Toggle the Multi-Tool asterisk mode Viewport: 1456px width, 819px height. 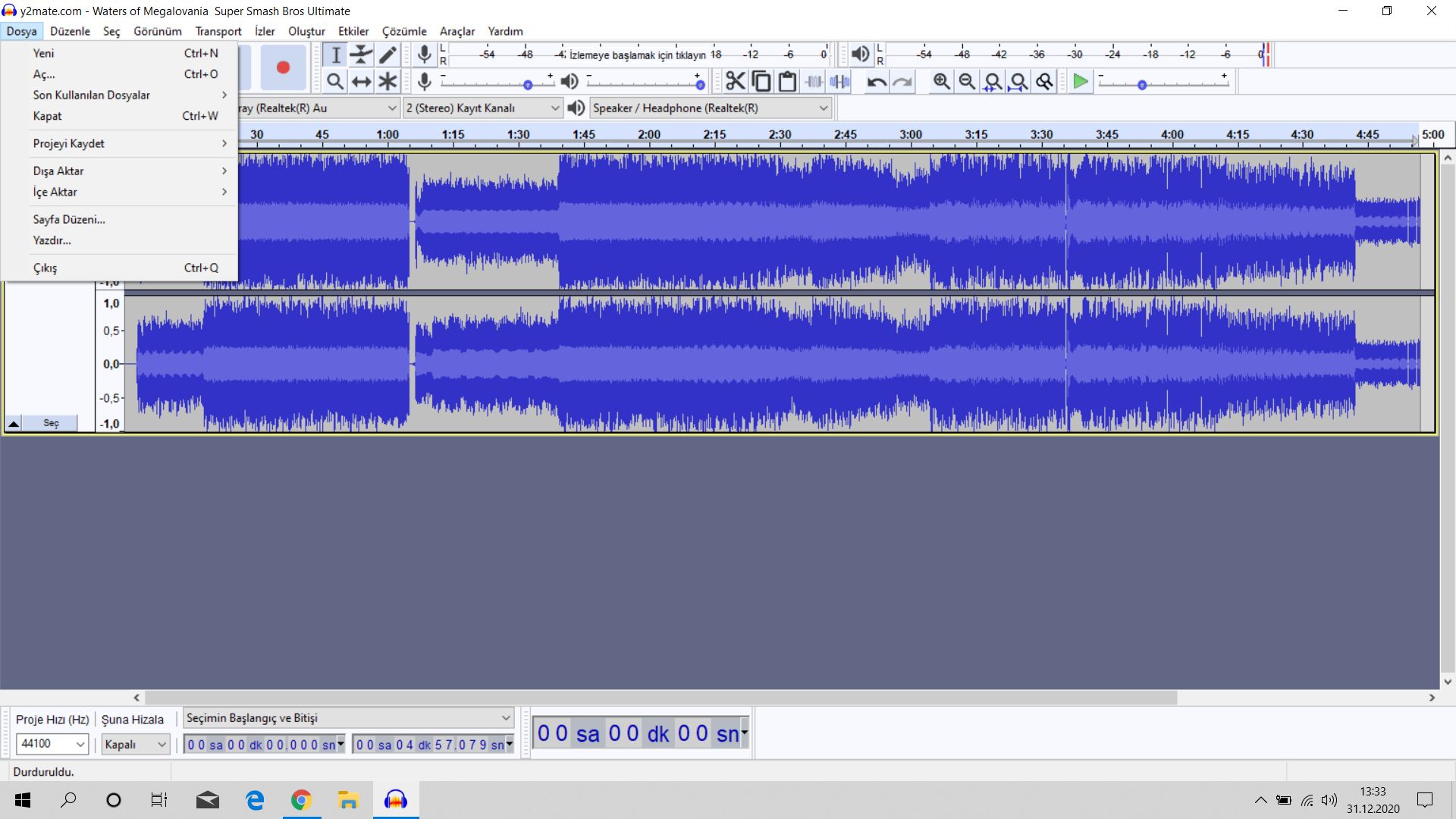[388, 81]
